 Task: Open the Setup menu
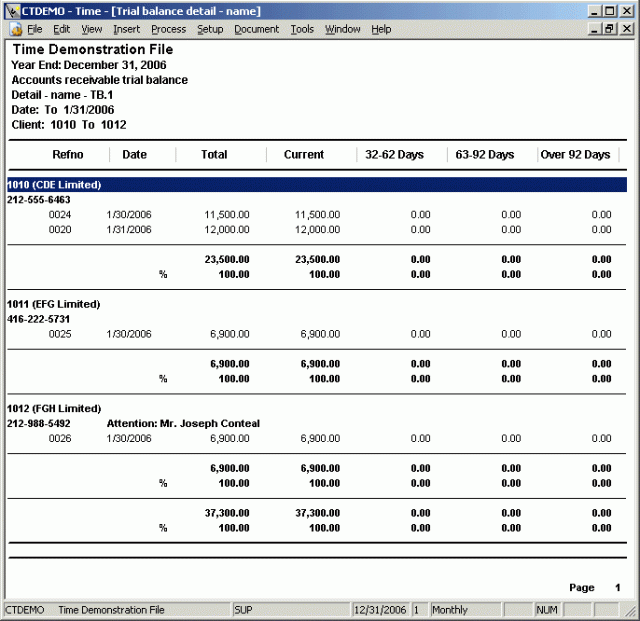[x=210, y=29]
